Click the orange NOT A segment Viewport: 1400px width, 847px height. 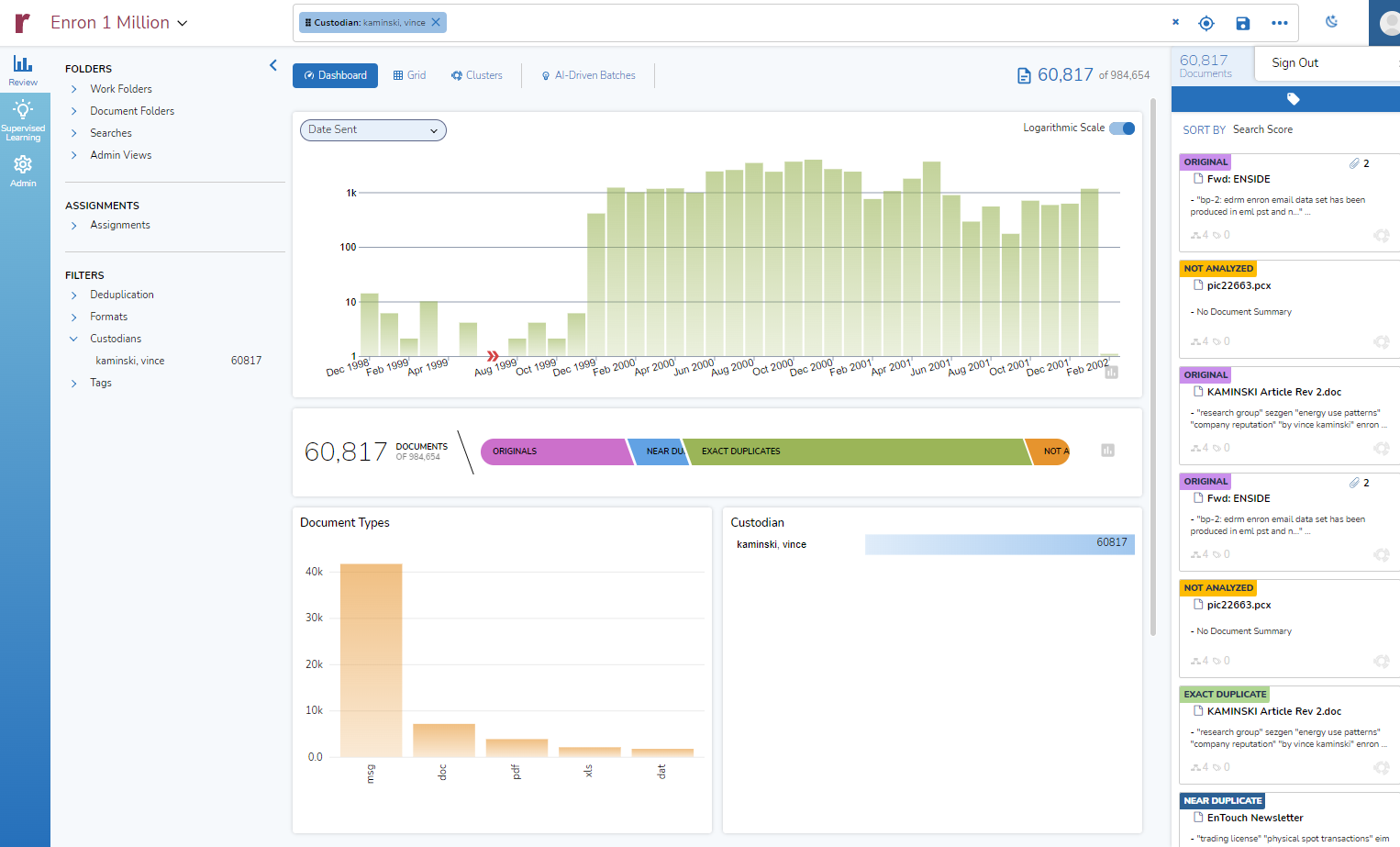(x=1049, y=451)
